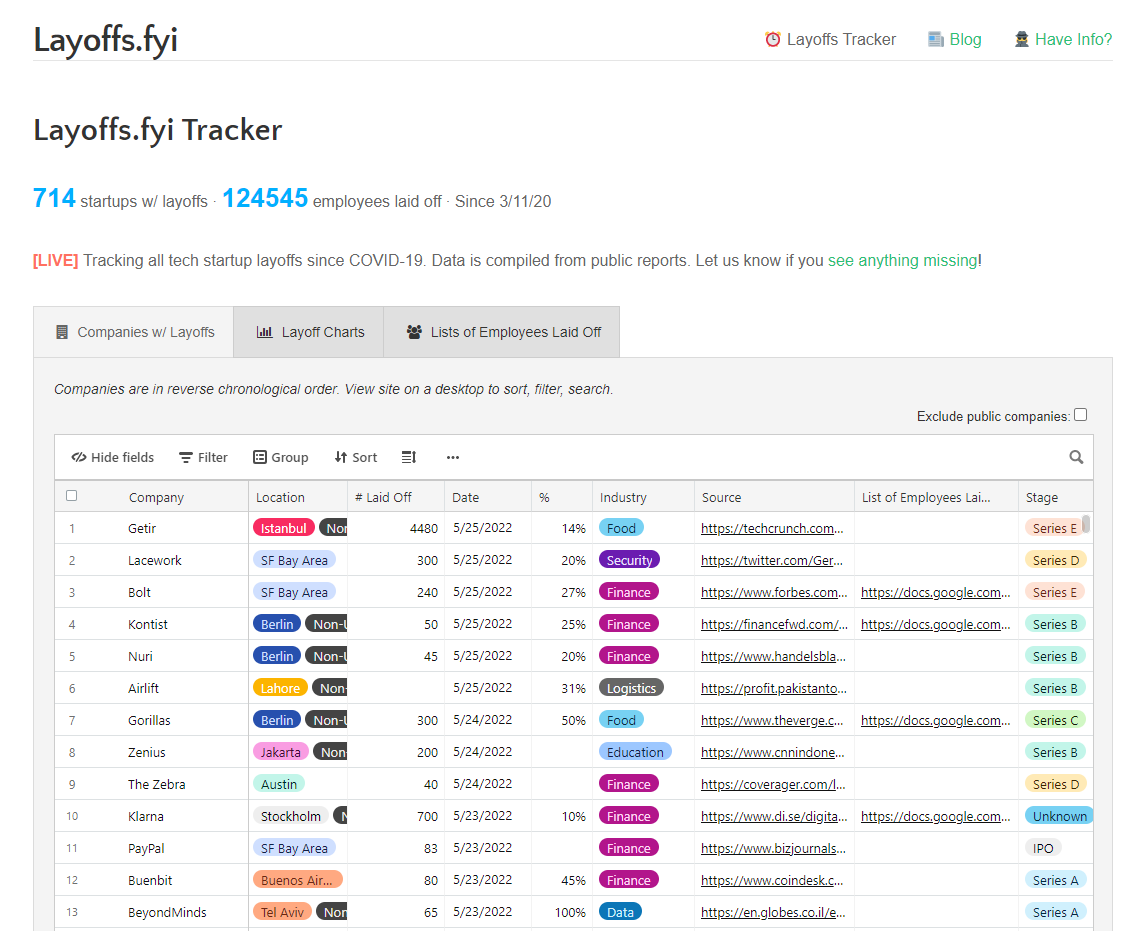
Task: Click the Logistics industry tag for Airlift
Action: tap(631, 688)
